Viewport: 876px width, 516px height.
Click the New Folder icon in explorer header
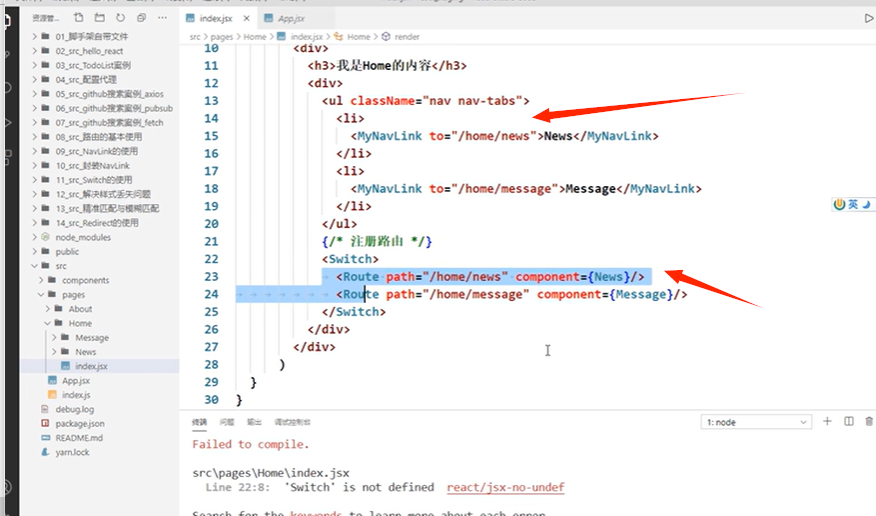[99, 18]
